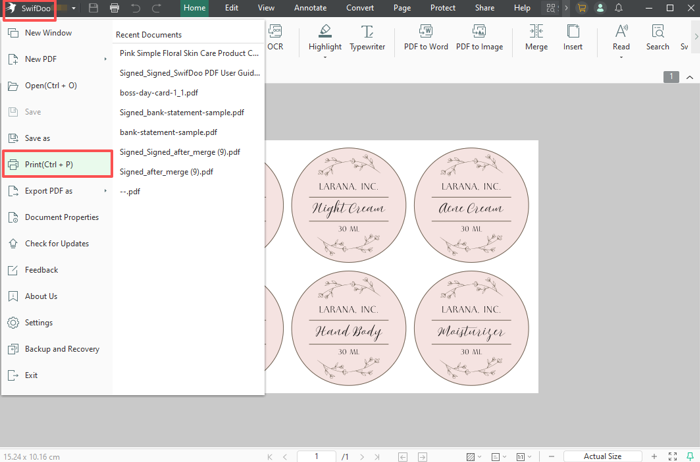Image resolution: width=700 pixels, height=462 pixels.
Task: Click the PDF to Image icon
Action: [479, 32]
